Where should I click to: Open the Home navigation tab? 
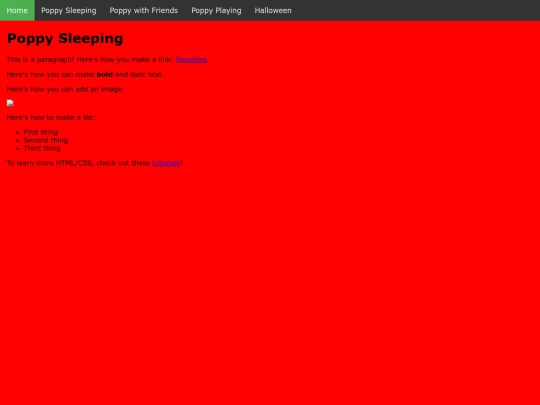[17, 10]
